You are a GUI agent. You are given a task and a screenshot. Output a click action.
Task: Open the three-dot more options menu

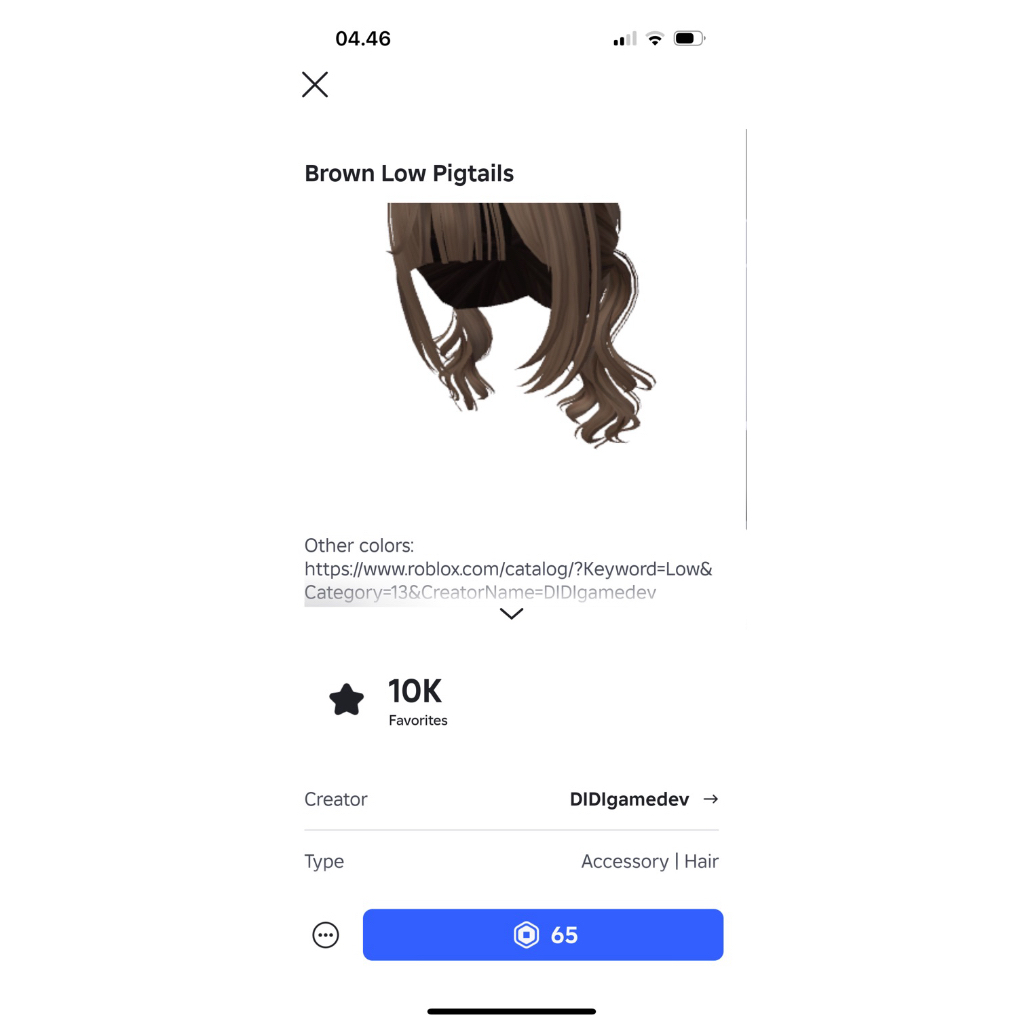point(325,935)
